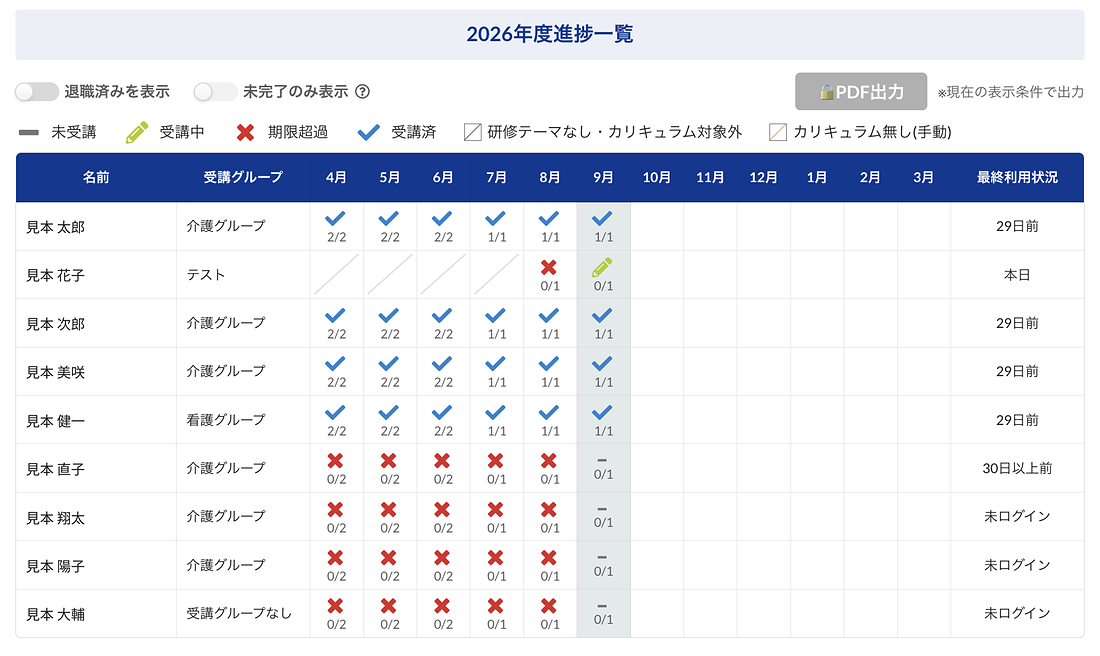
Task: Click 看護グループ in 健一's row
Action: (x=226, y=420)
